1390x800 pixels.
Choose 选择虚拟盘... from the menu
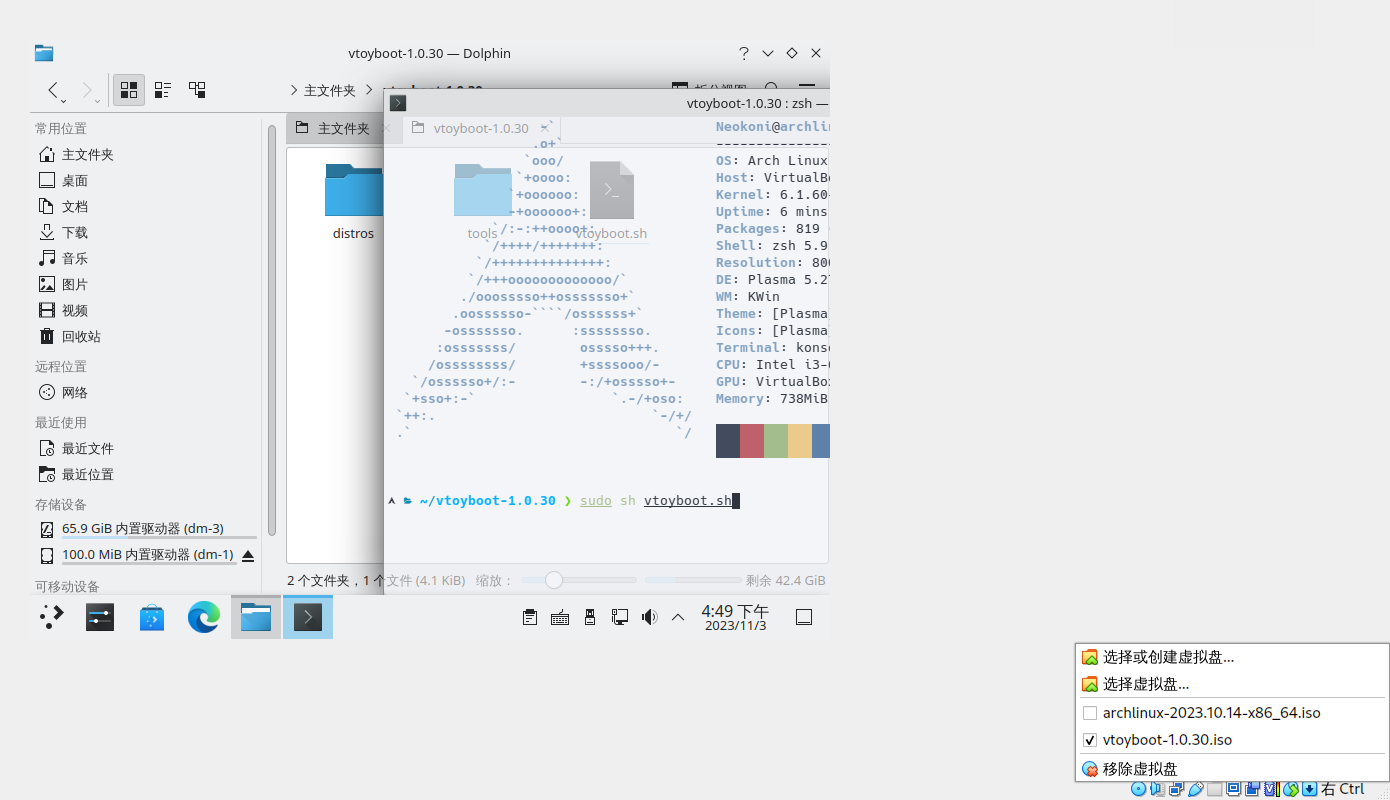point(1232,684)
